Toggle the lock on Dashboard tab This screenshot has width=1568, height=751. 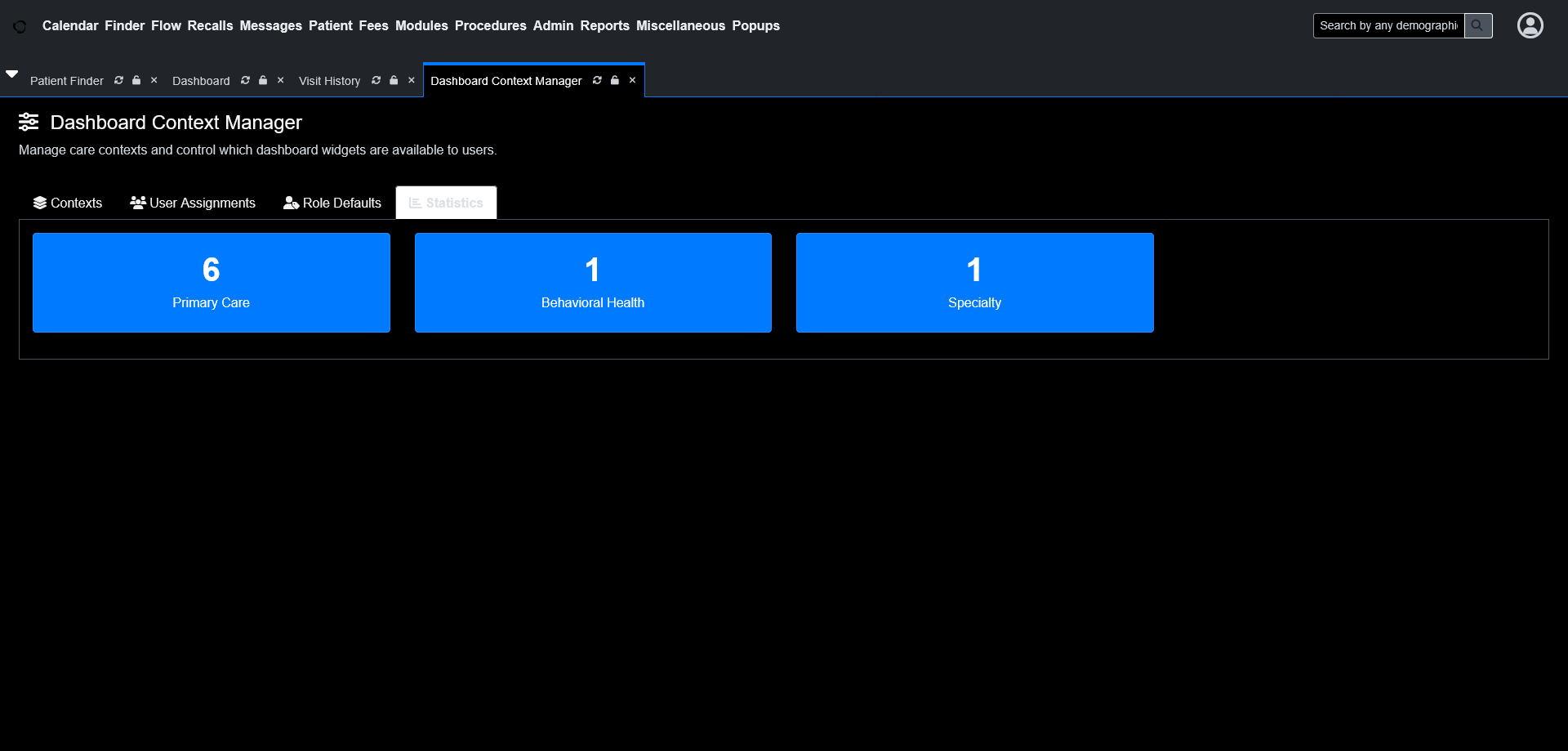[263, 80]
